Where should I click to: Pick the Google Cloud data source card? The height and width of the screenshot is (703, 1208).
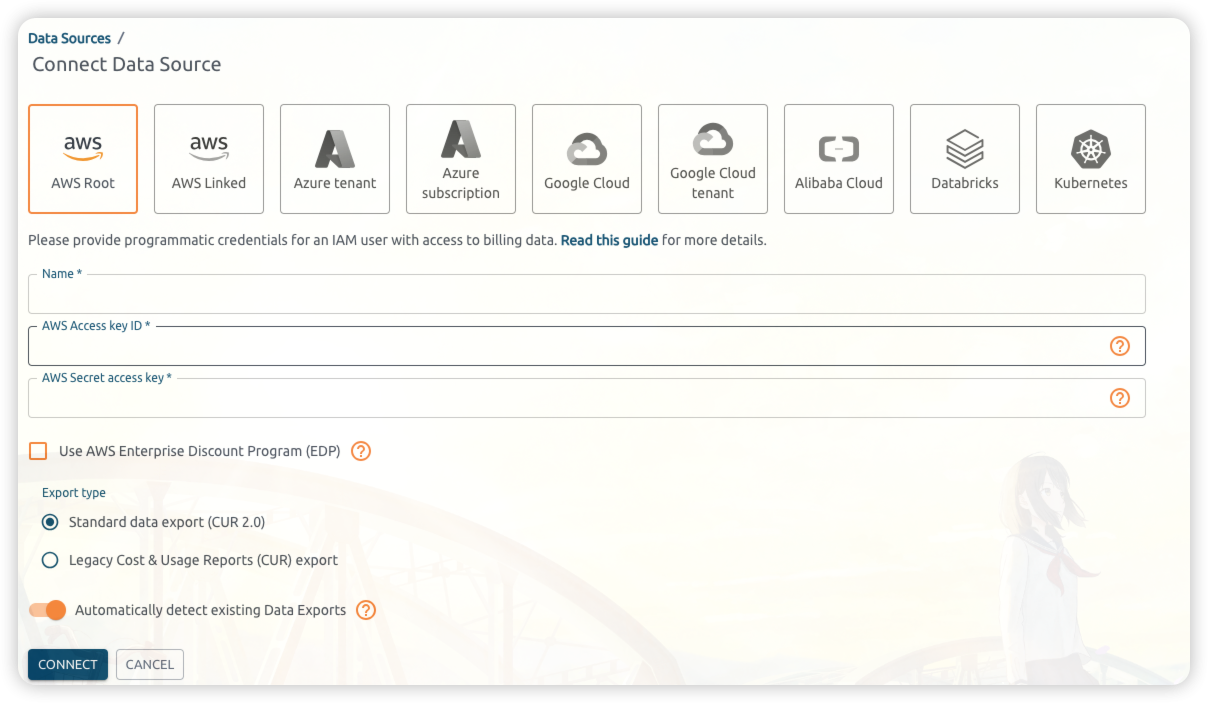tap(587, 159)
